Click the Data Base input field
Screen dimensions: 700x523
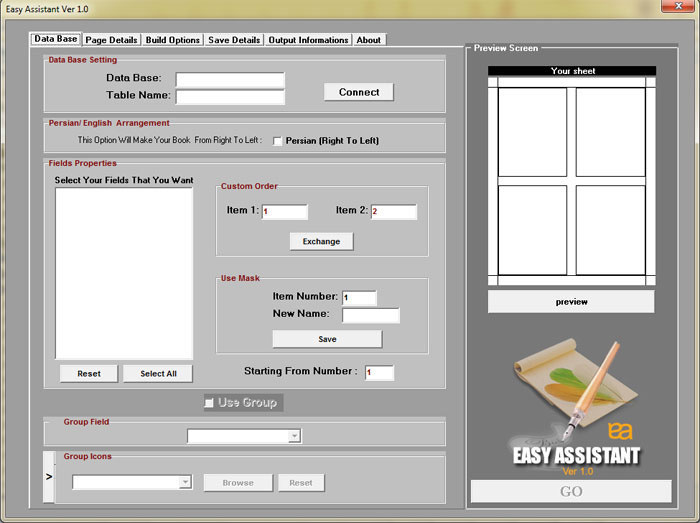click(x=230, y=79)
